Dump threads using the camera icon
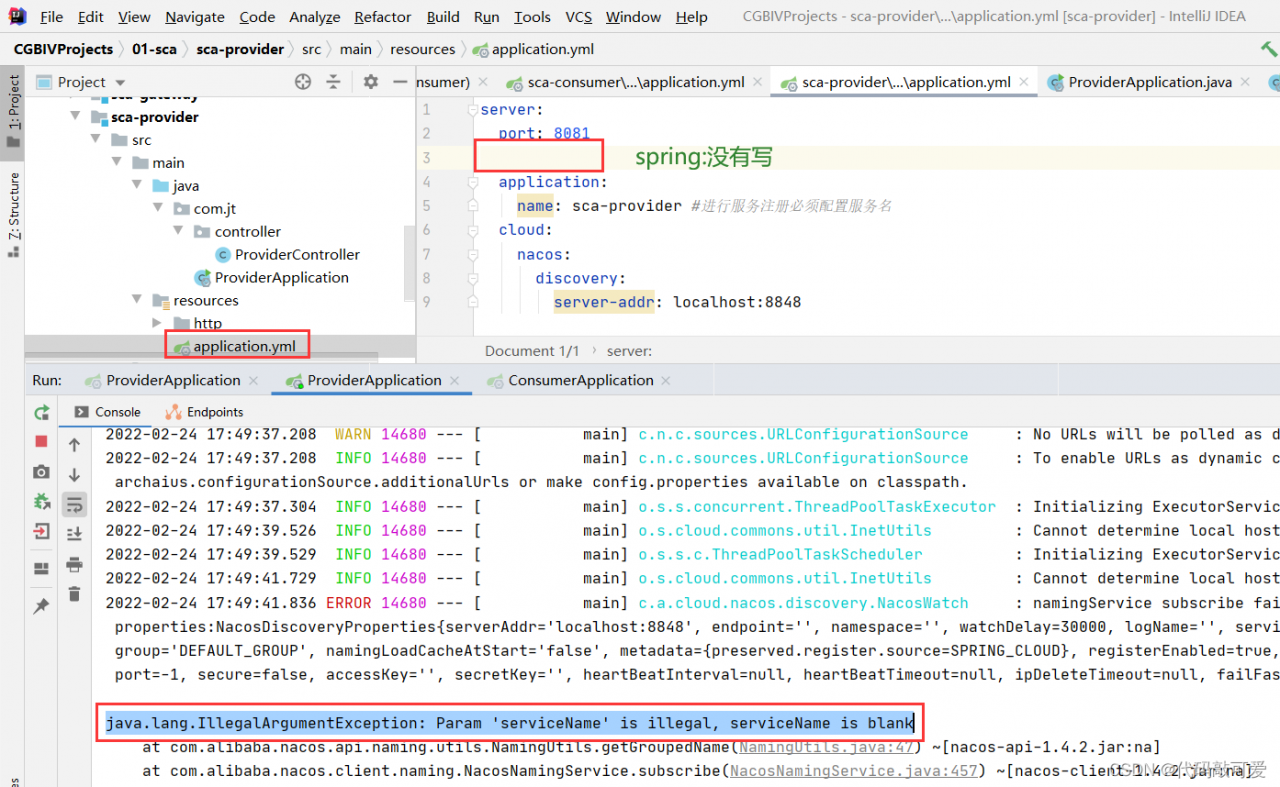 point(41,471)
